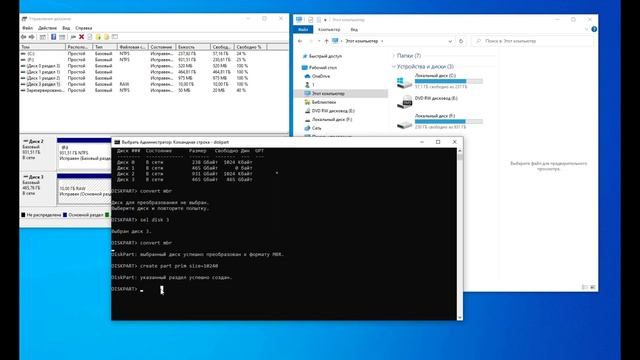Select Этот компьютер in Explorer sidebar
This screenshot has width=640, height=360.
[x=328, y=93]
